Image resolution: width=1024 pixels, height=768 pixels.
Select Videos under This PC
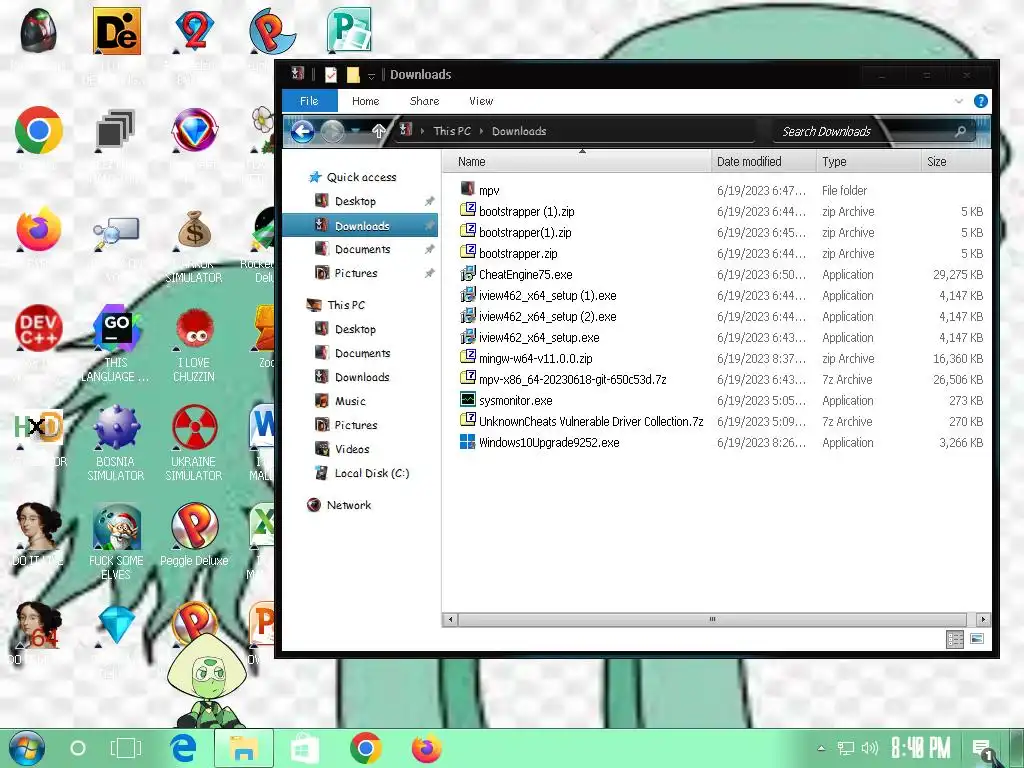[352, 449]
